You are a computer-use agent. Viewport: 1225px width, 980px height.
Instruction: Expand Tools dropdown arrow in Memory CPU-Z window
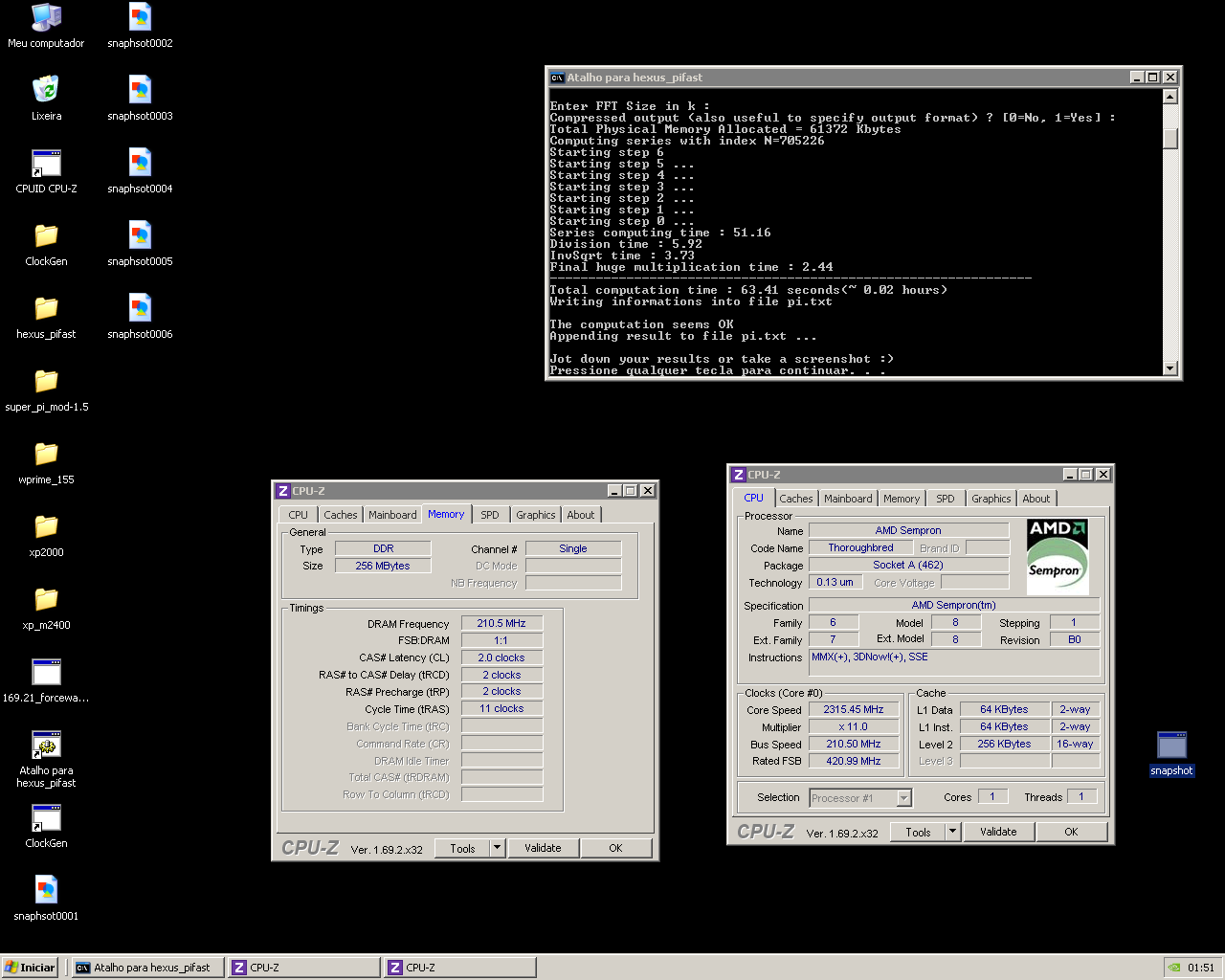click(497, 848)
